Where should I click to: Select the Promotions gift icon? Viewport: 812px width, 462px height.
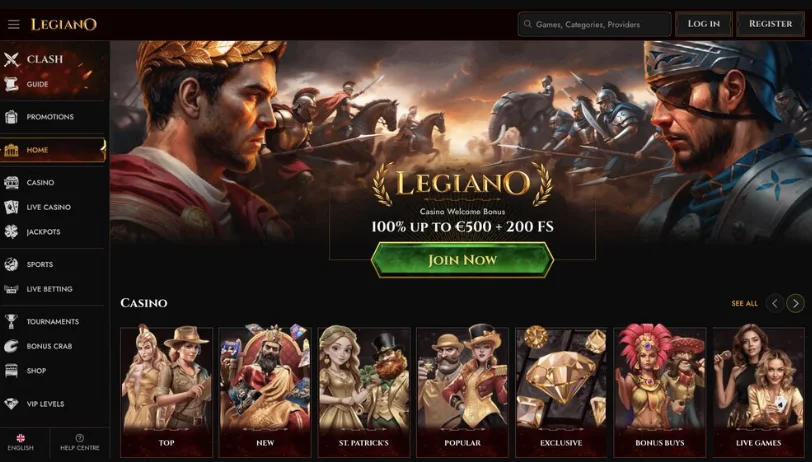11,117
